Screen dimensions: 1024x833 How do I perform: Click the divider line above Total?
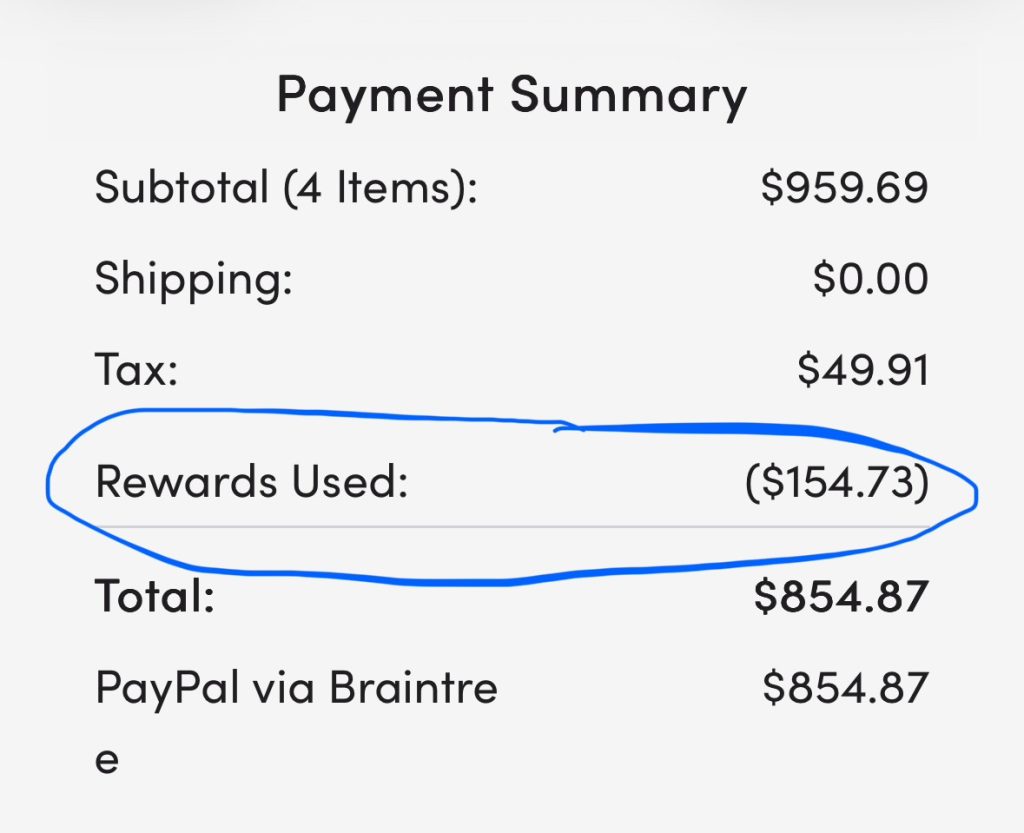[511, 527]
